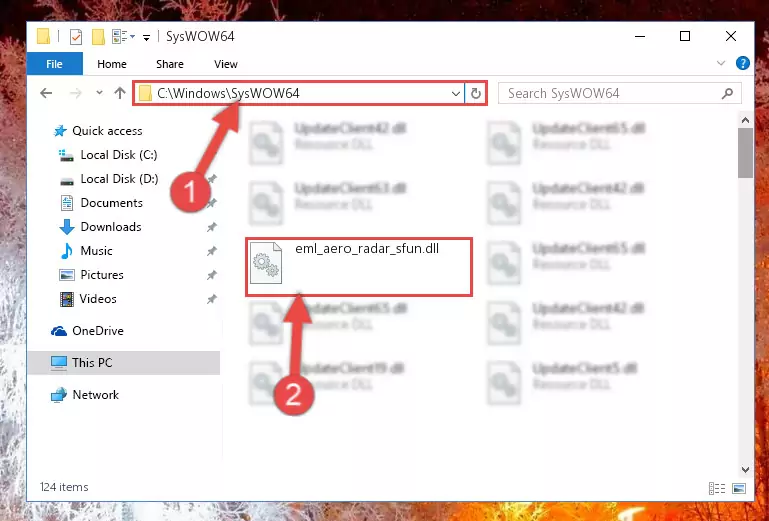Click the Videos filmstrip icon
The width and height of the screenshot is (769, 521).
tap(67, 299)
